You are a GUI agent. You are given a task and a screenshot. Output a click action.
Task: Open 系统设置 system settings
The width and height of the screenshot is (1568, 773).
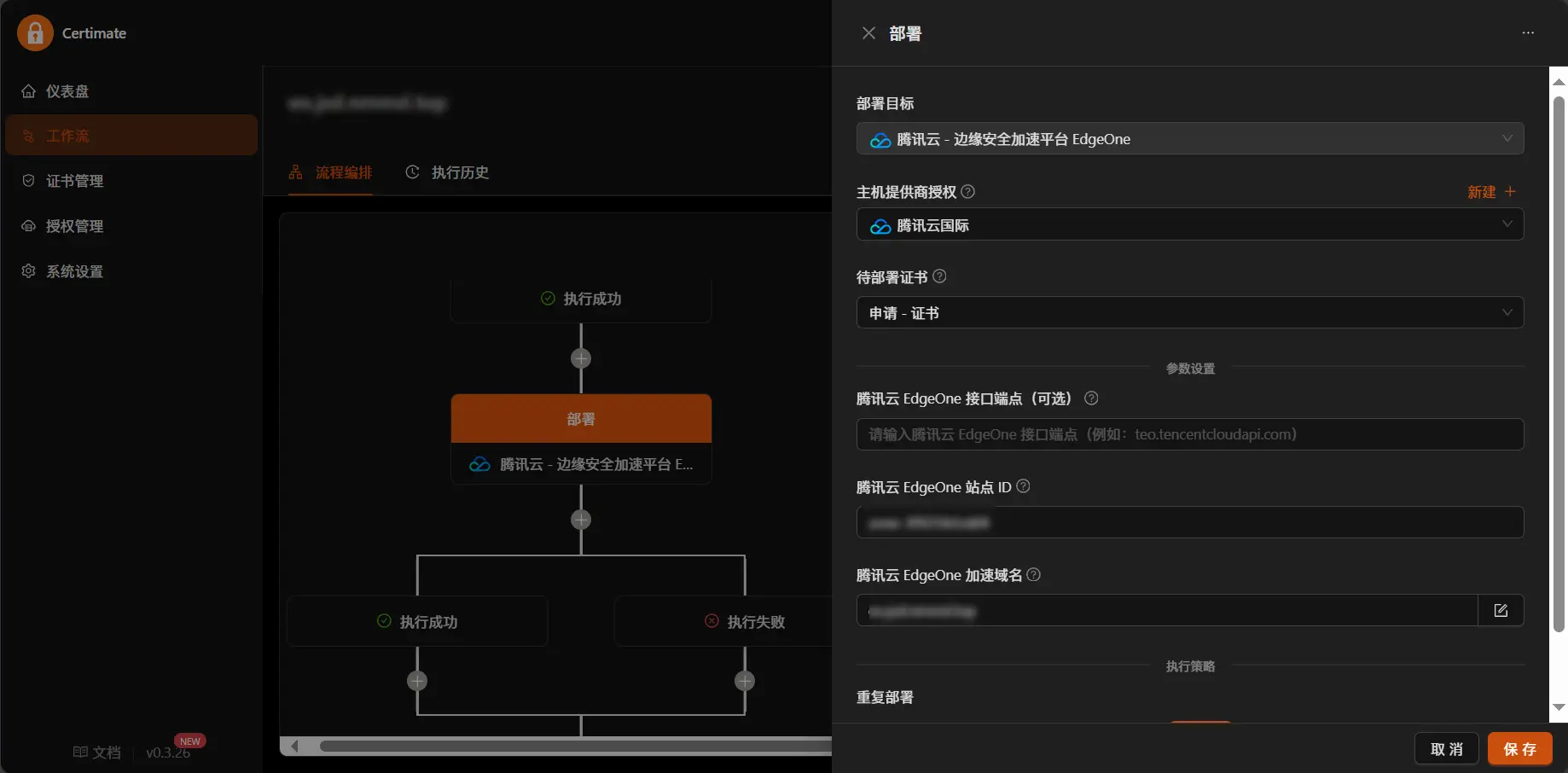coord(131,271)
